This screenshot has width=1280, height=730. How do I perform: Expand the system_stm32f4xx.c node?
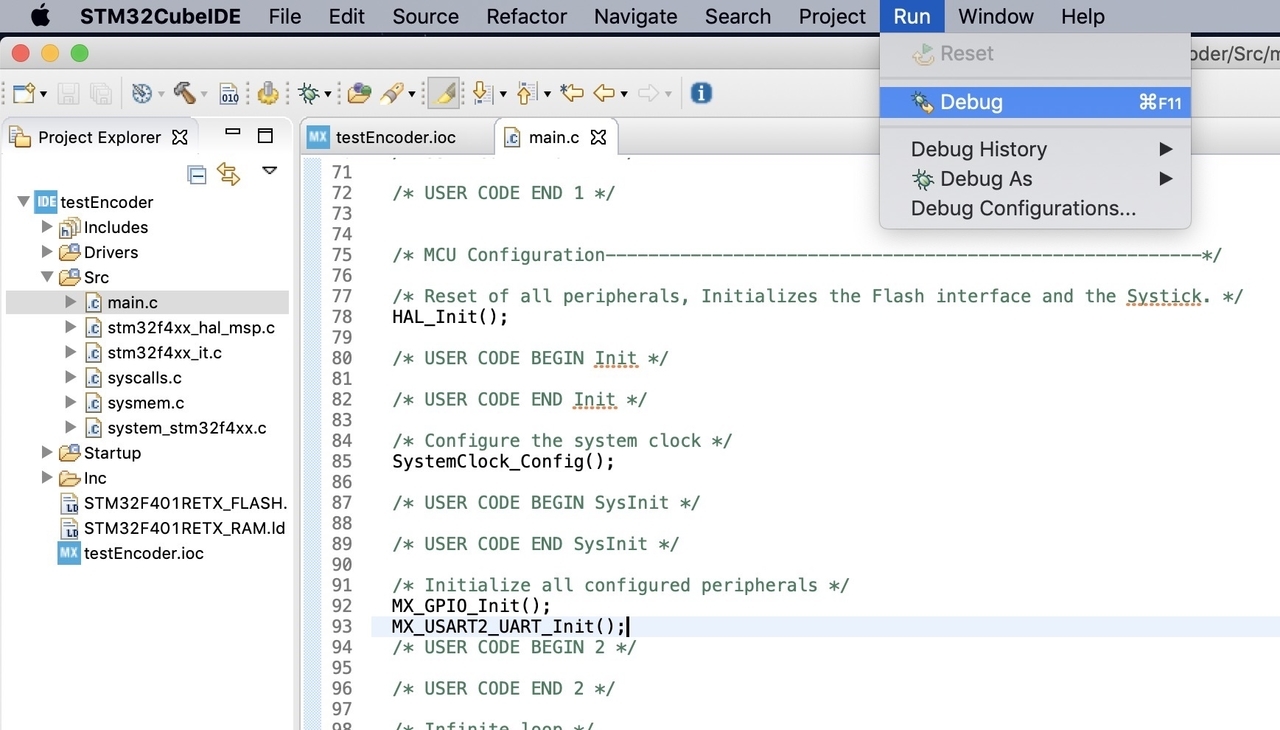[x=70, y=427]
